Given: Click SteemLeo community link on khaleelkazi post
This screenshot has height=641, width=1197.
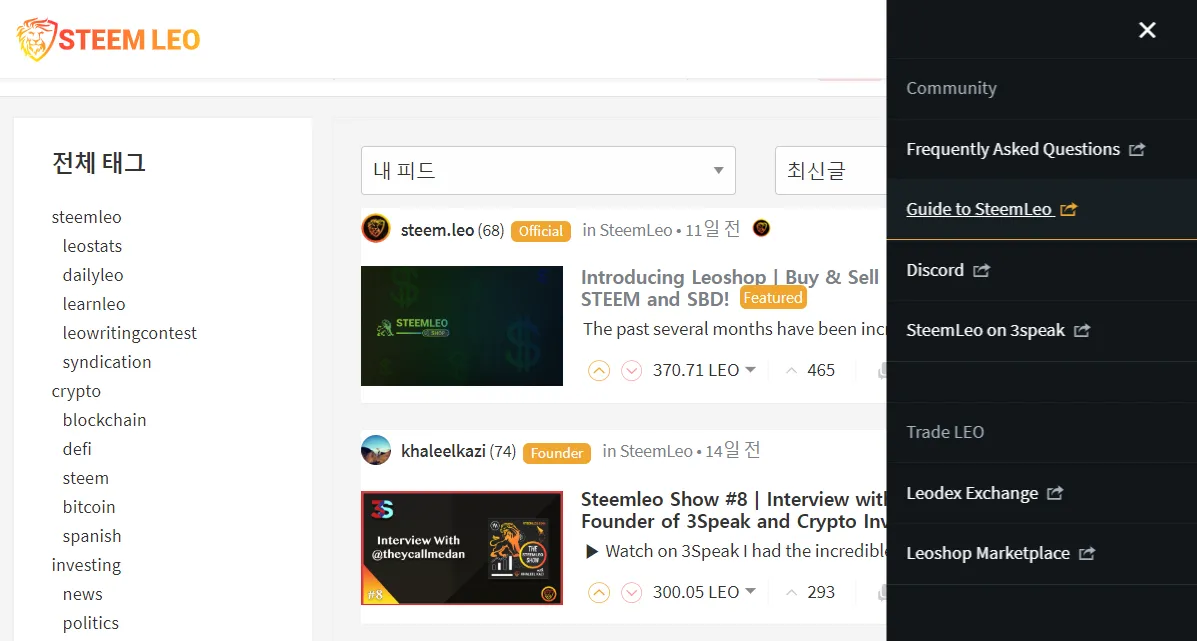Looking at the screenshot, I should pyautogui.click(x=656, y=451).
